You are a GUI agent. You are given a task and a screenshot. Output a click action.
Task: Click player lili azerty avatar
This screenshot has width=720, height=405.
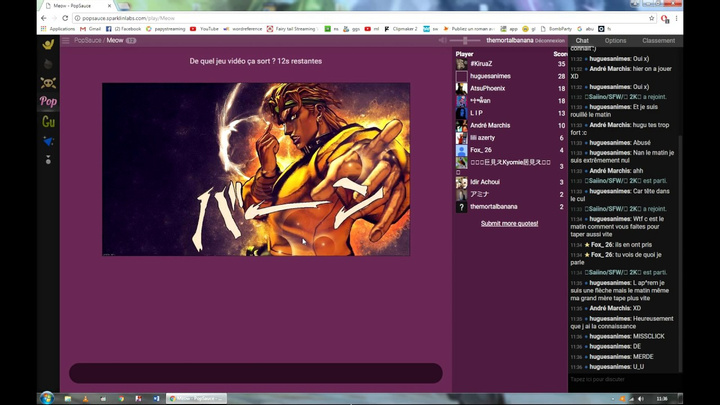coord(461,138)
